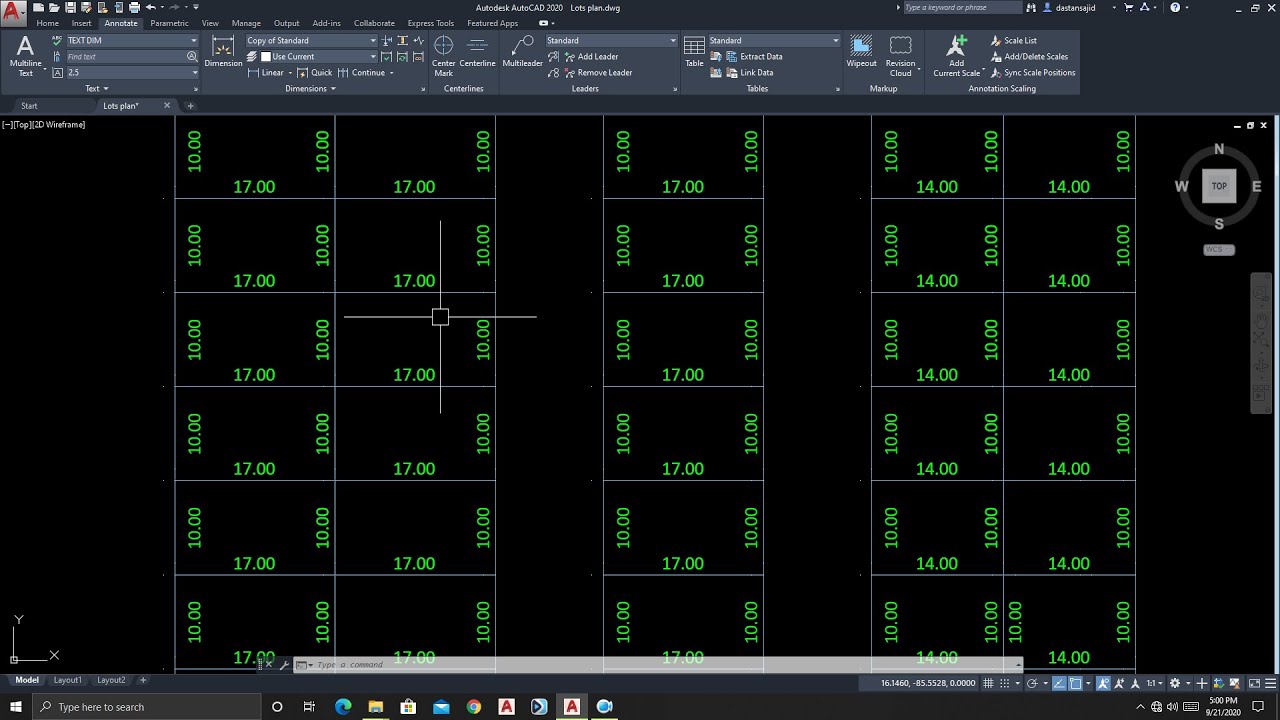The width and height of the screenshot is (1280, 720).
Task: Select the Revision Cloud tool
Action: click(901, 56)
